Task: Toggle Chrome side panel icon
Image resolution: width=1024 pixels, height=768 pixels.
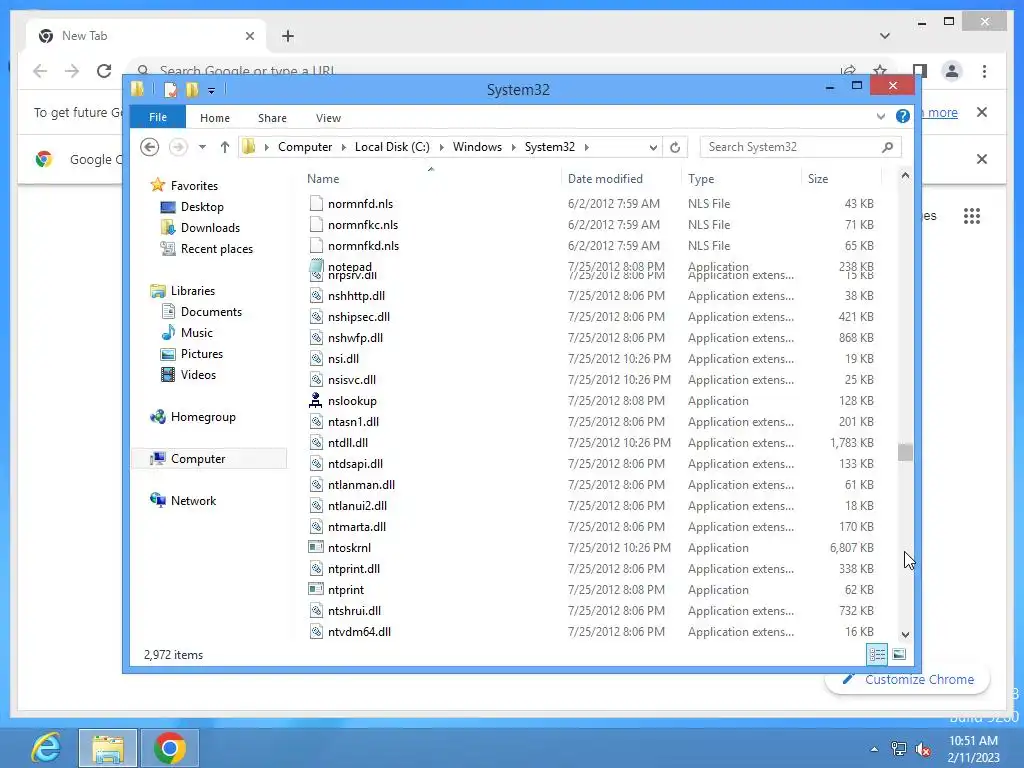Action: point(920,71)
